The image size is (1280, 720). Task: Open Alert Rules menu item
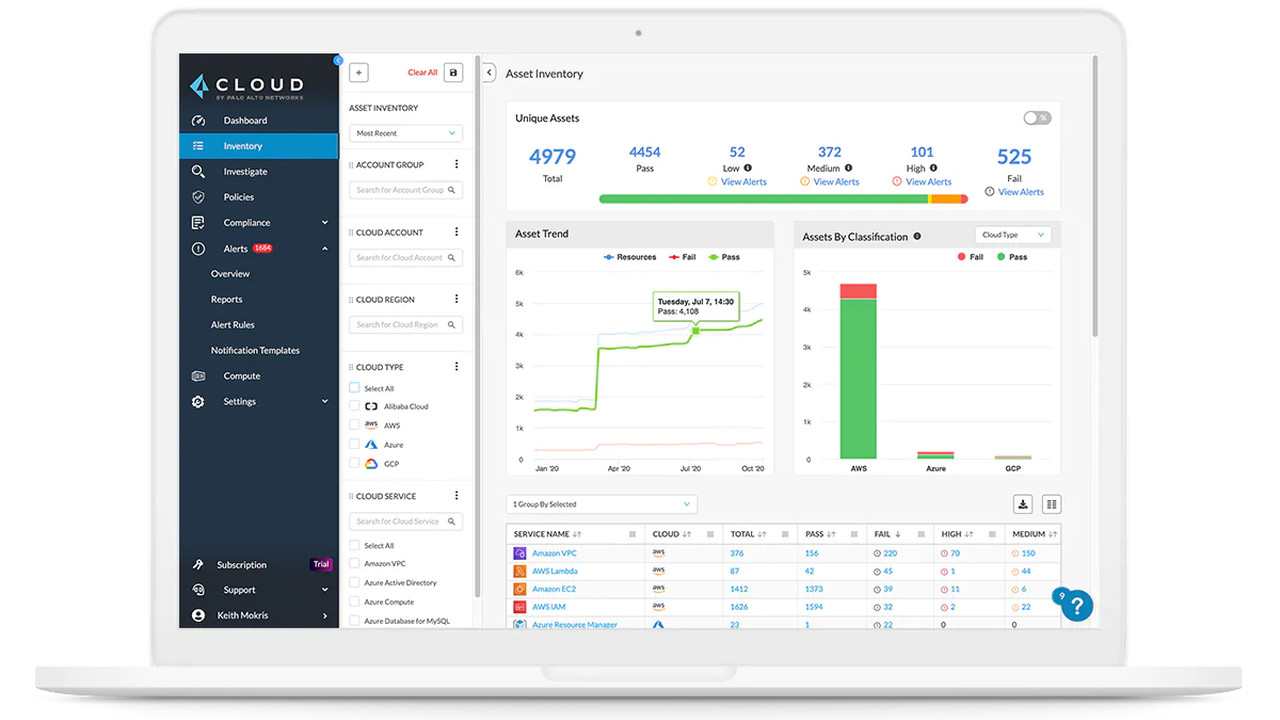(x=233, y=325)
